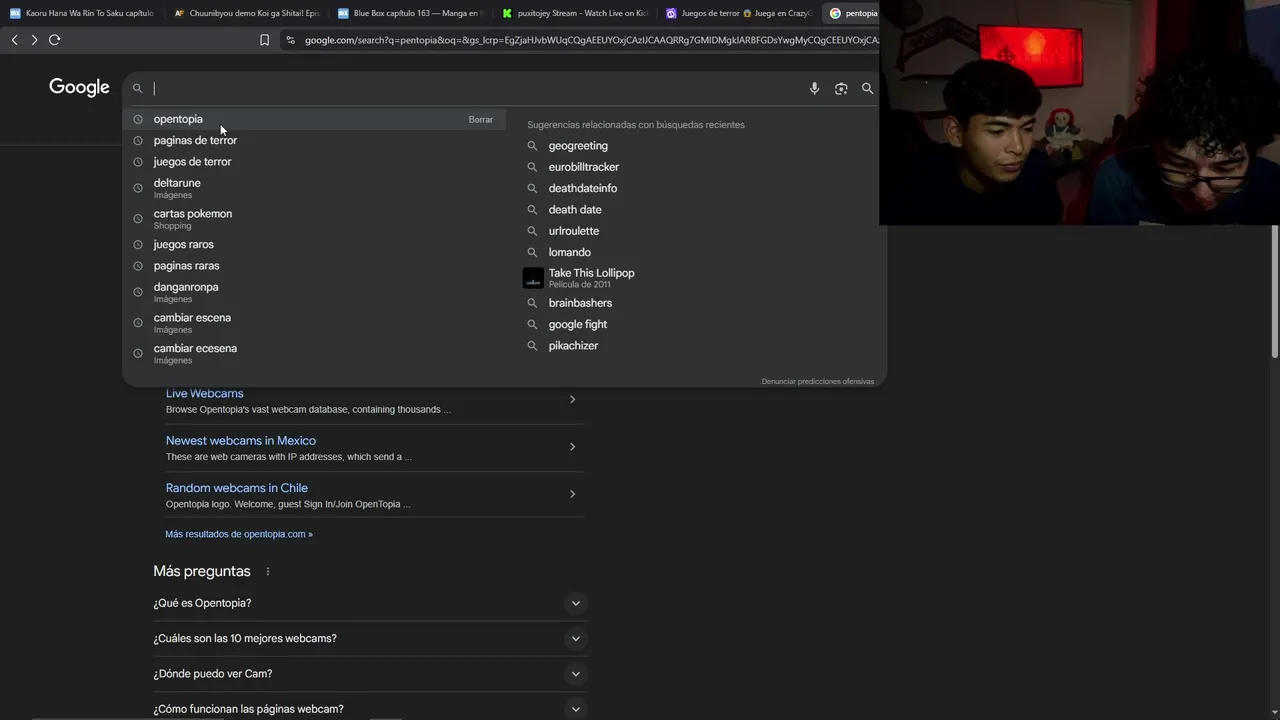Choose 'geogreeting' related suggestion
Viewport: 1280px width, 720px height.
click(578, 146)
